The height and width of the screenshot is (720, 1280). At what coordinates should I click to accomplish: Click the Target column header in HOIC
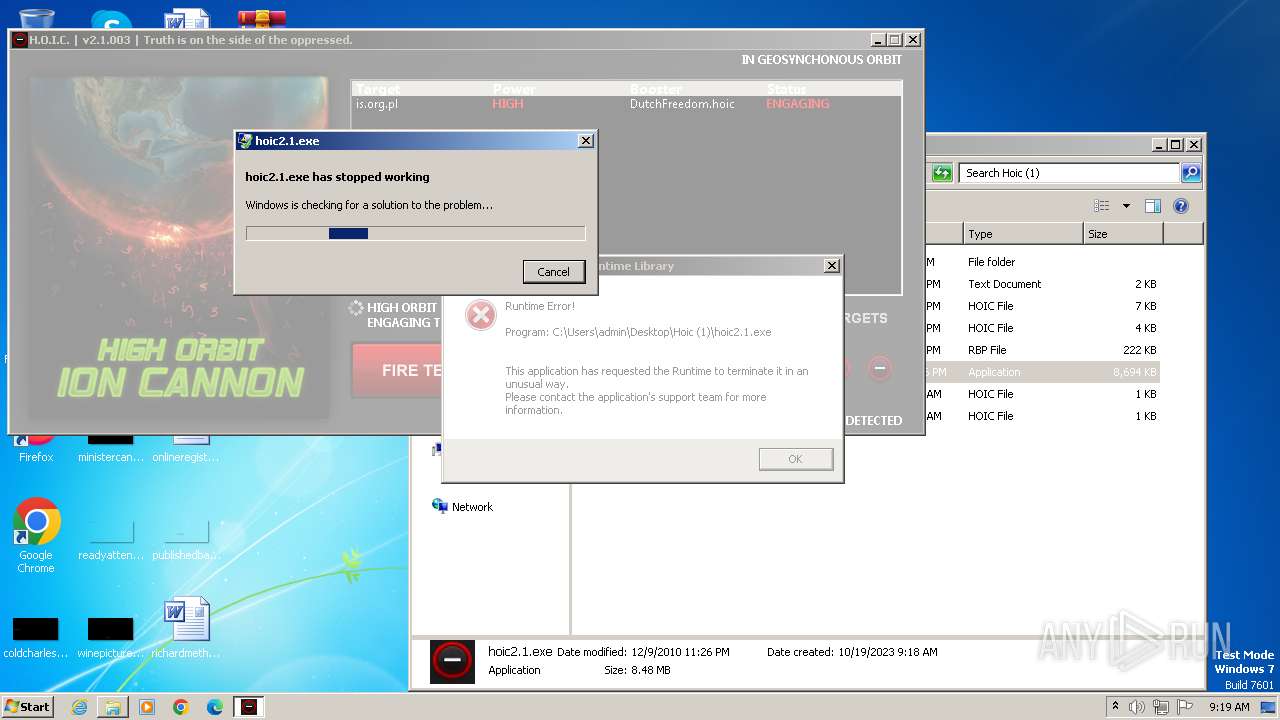[378, 89]
